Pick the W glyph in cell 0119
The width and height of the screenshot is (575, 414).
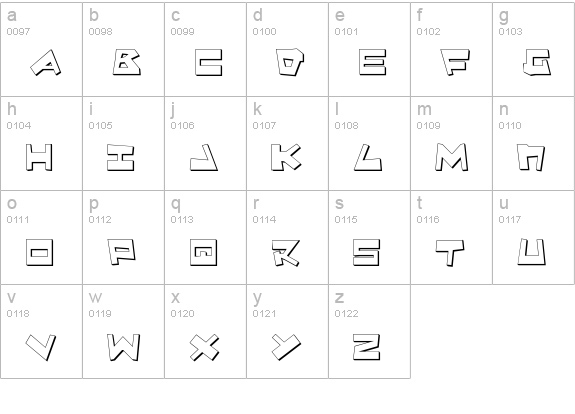[124, 347]
